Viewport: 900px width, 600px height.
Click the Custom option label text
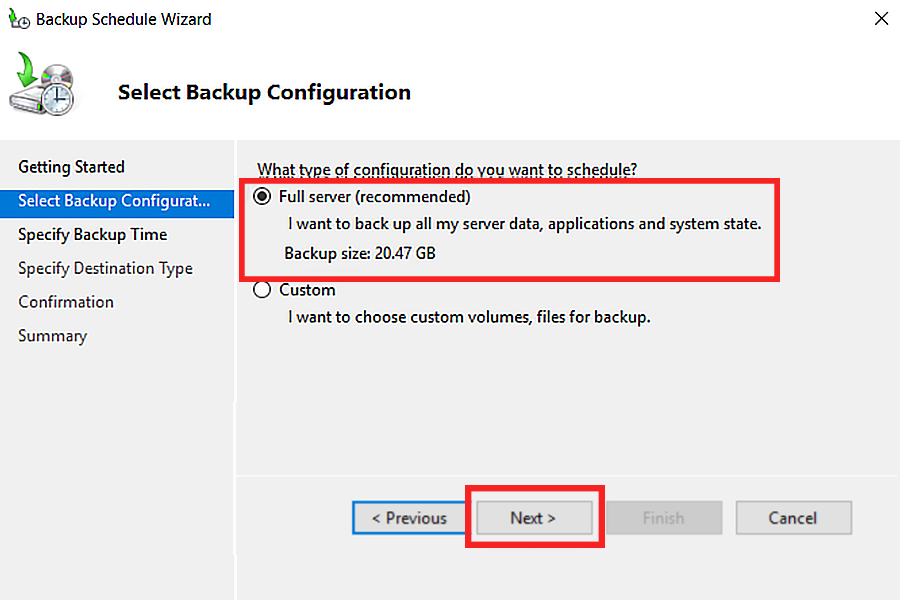pos(307,290)
